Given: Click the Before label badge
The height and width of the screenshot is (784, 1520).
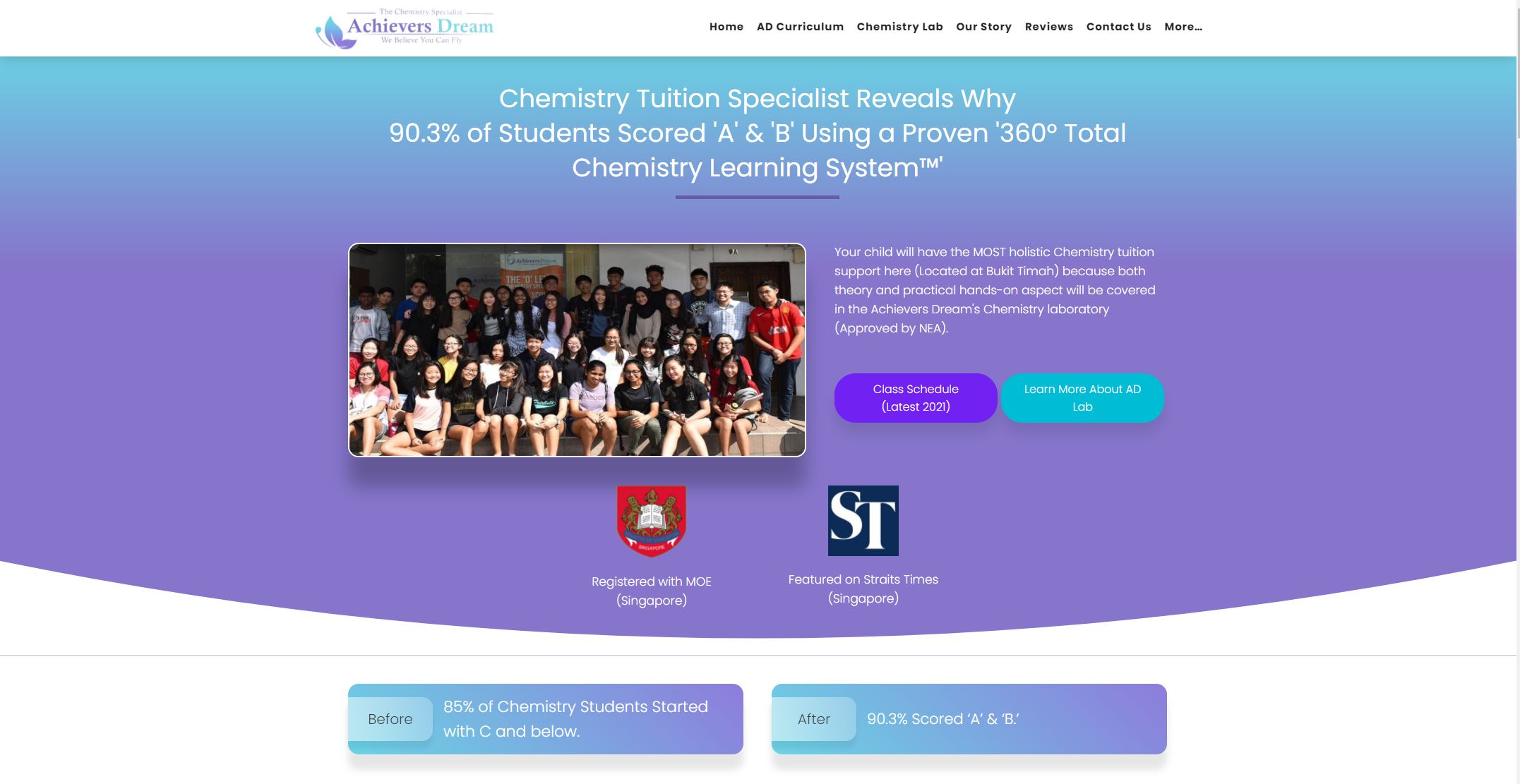Looking at the screenshot, I should (390, 719).
